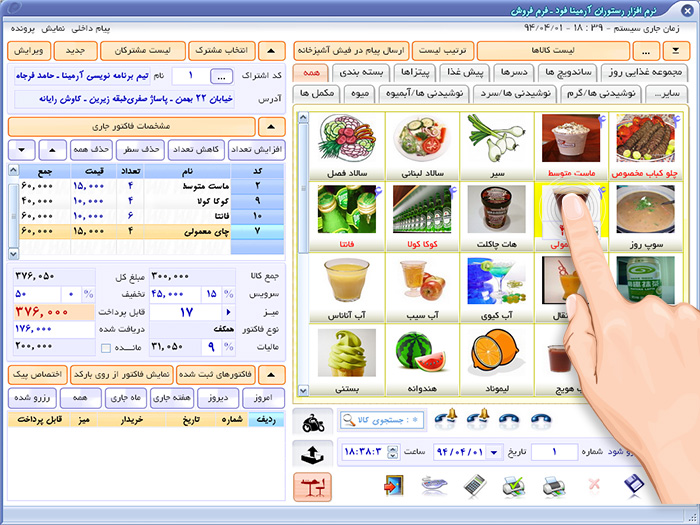
Task: Open the date dropdown arrow
Action: (x=494, y=452)
